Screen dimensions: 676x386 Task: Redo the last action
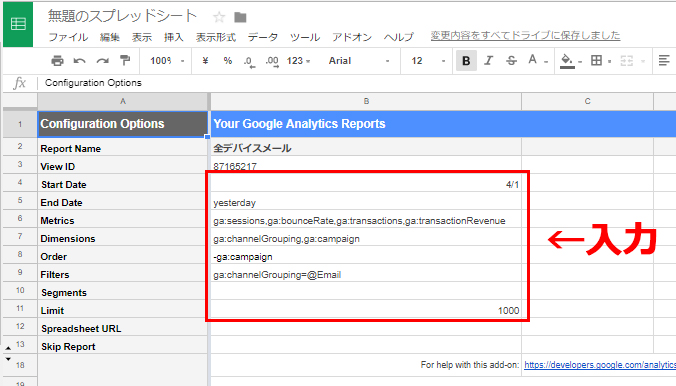pos(103,61)
